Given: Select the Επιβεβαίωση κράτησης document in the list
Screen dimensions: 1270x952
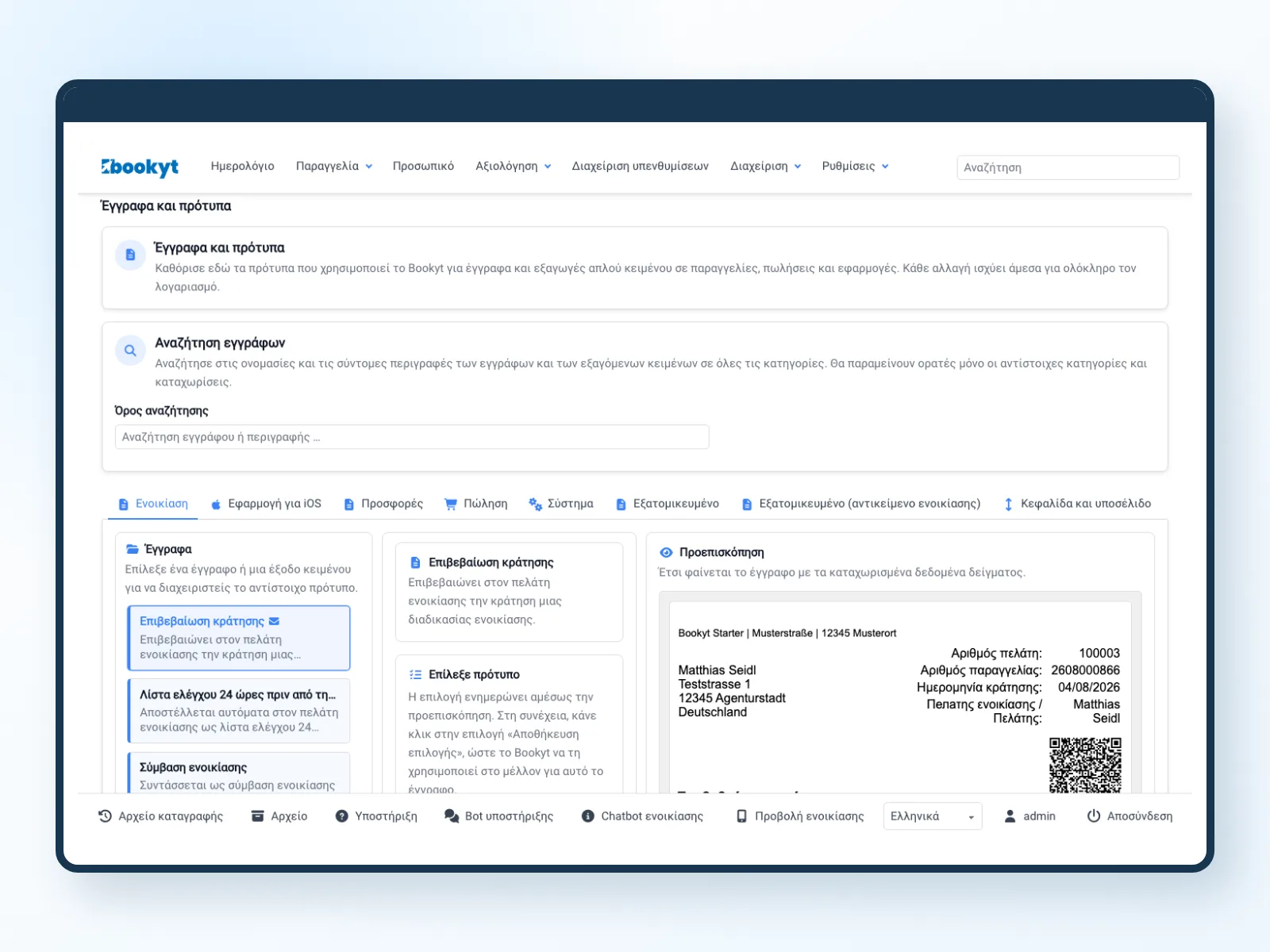Looking at the screenshot, I should pyautogui.click(x=239, y=638).
